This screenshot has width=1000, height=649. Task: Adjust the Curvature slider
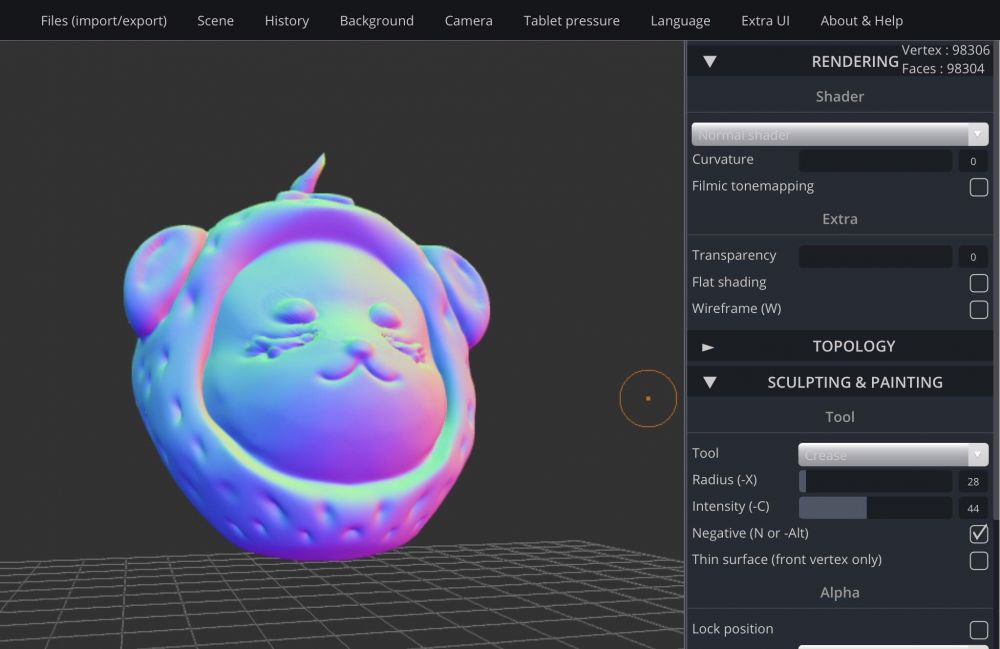click(x=875, y=160)
